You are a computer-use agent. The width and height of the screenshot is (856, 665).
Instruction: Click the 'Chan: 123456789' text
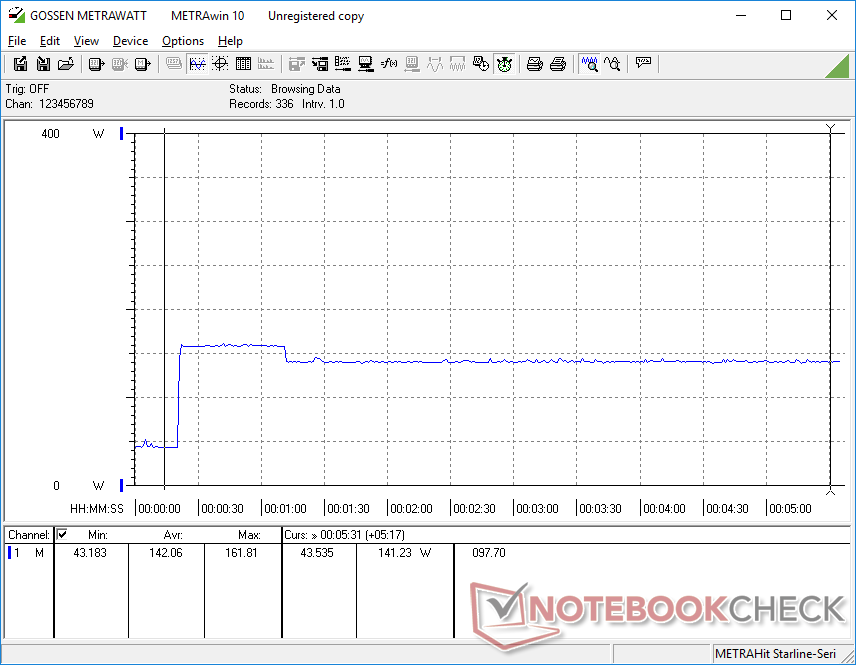coord(50,104)
